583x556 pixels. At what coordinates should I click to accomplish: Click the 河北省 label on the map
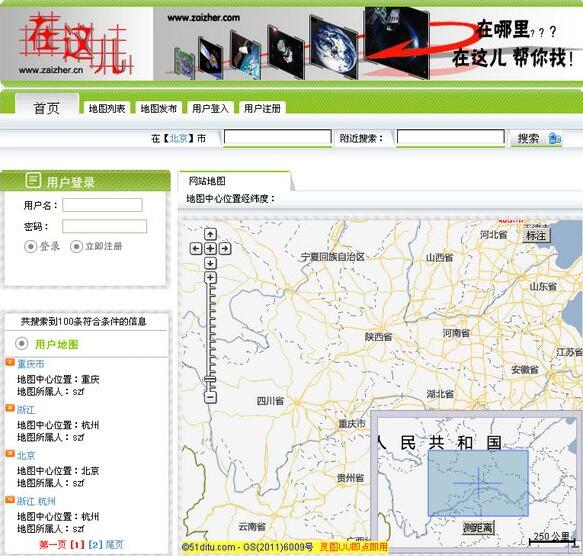click(493, 234)
